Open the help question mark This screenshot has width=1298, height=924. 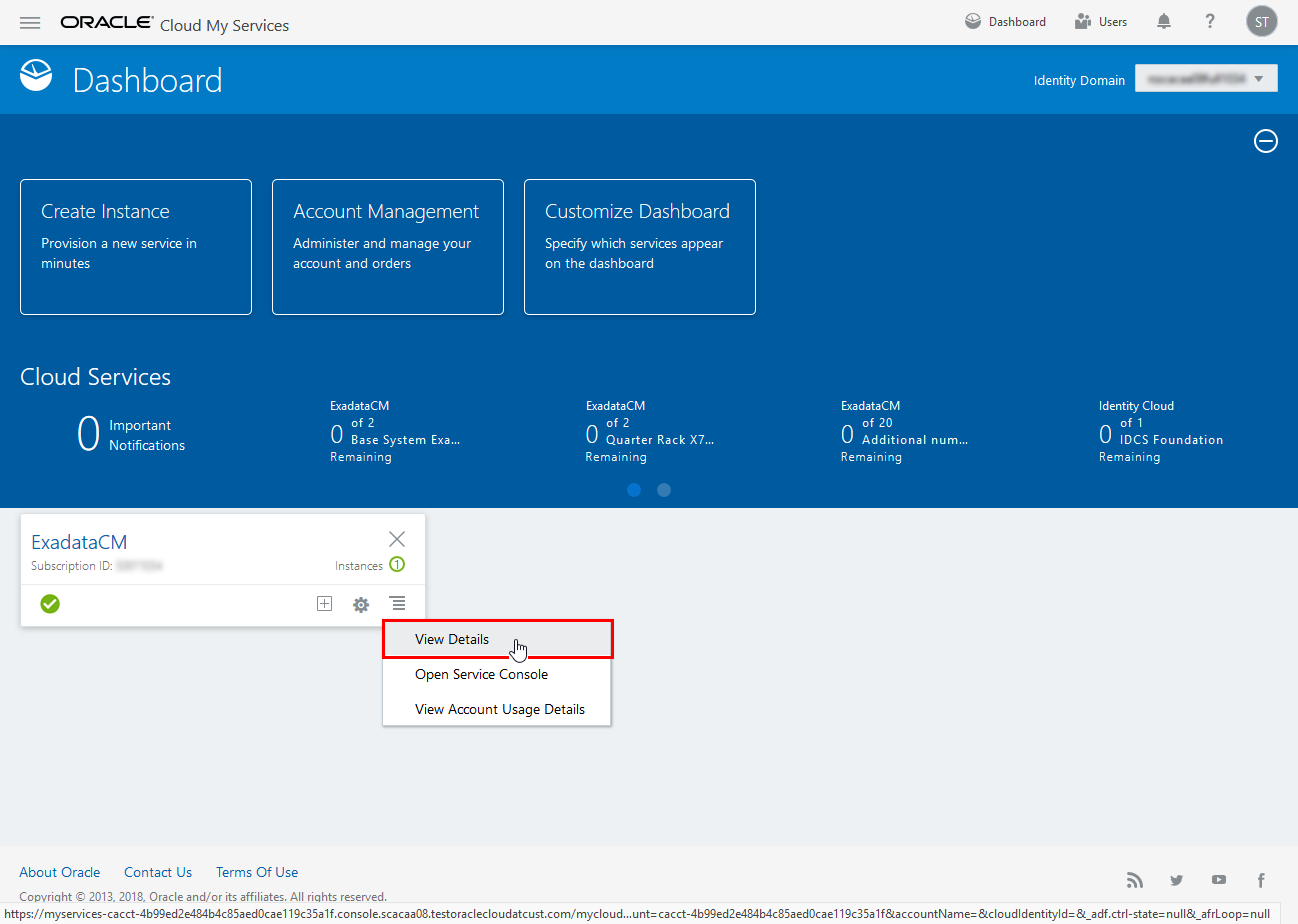1210,22
